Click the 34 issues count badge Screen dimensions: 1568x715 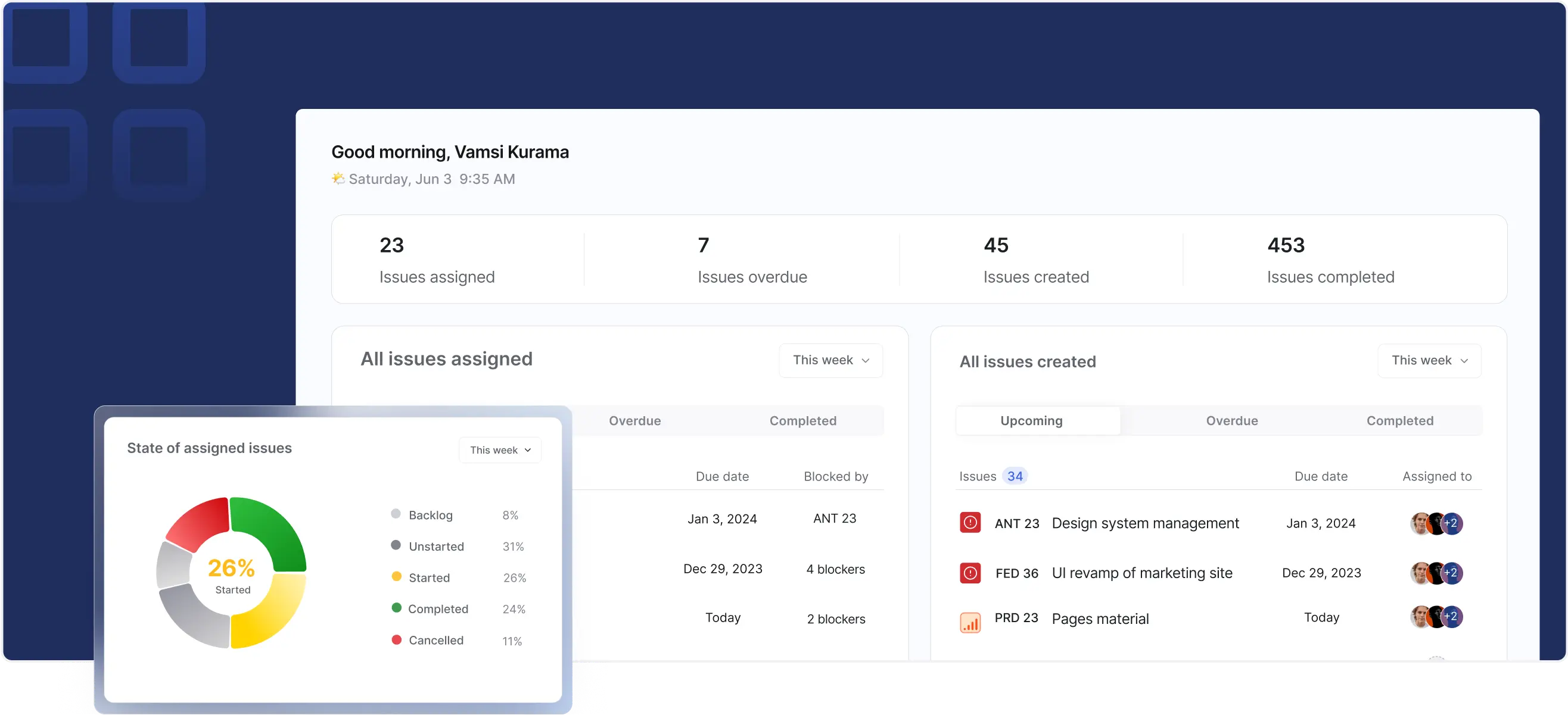click(1015, 476)
